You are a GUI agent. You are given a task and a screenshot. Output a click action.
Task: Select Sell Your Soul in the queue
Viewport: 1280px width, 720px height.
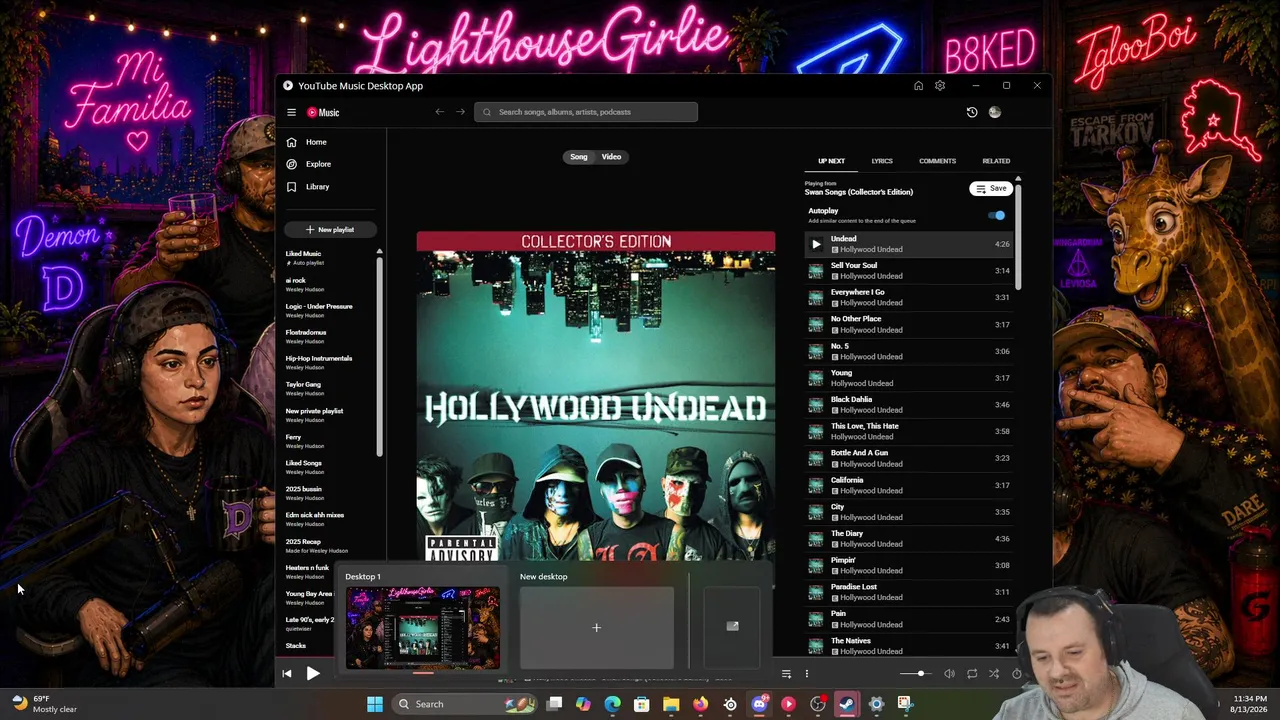click(908, 271)
